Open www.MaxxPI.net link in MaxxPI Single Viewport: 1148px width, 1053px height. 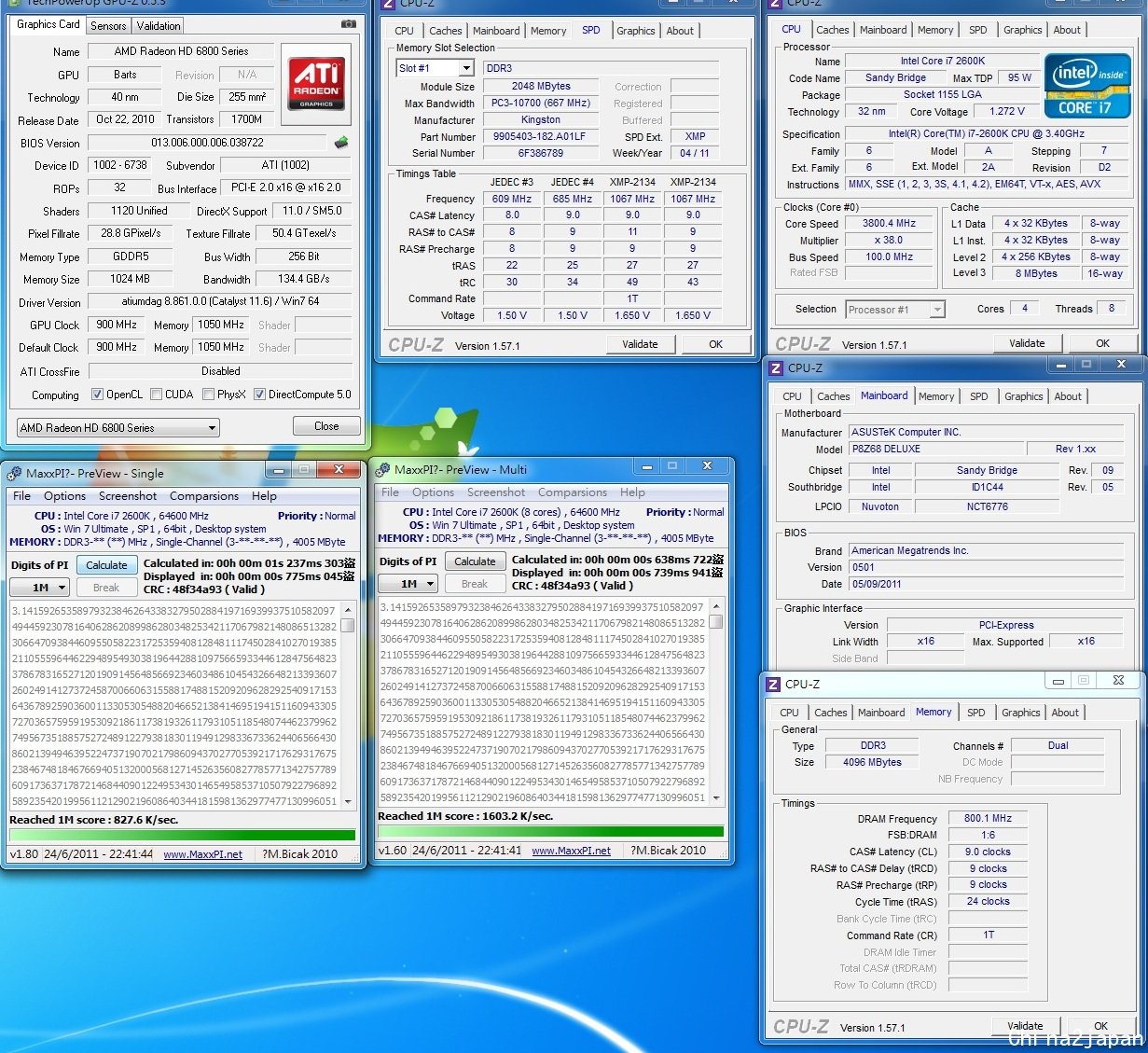coord(202,854)
